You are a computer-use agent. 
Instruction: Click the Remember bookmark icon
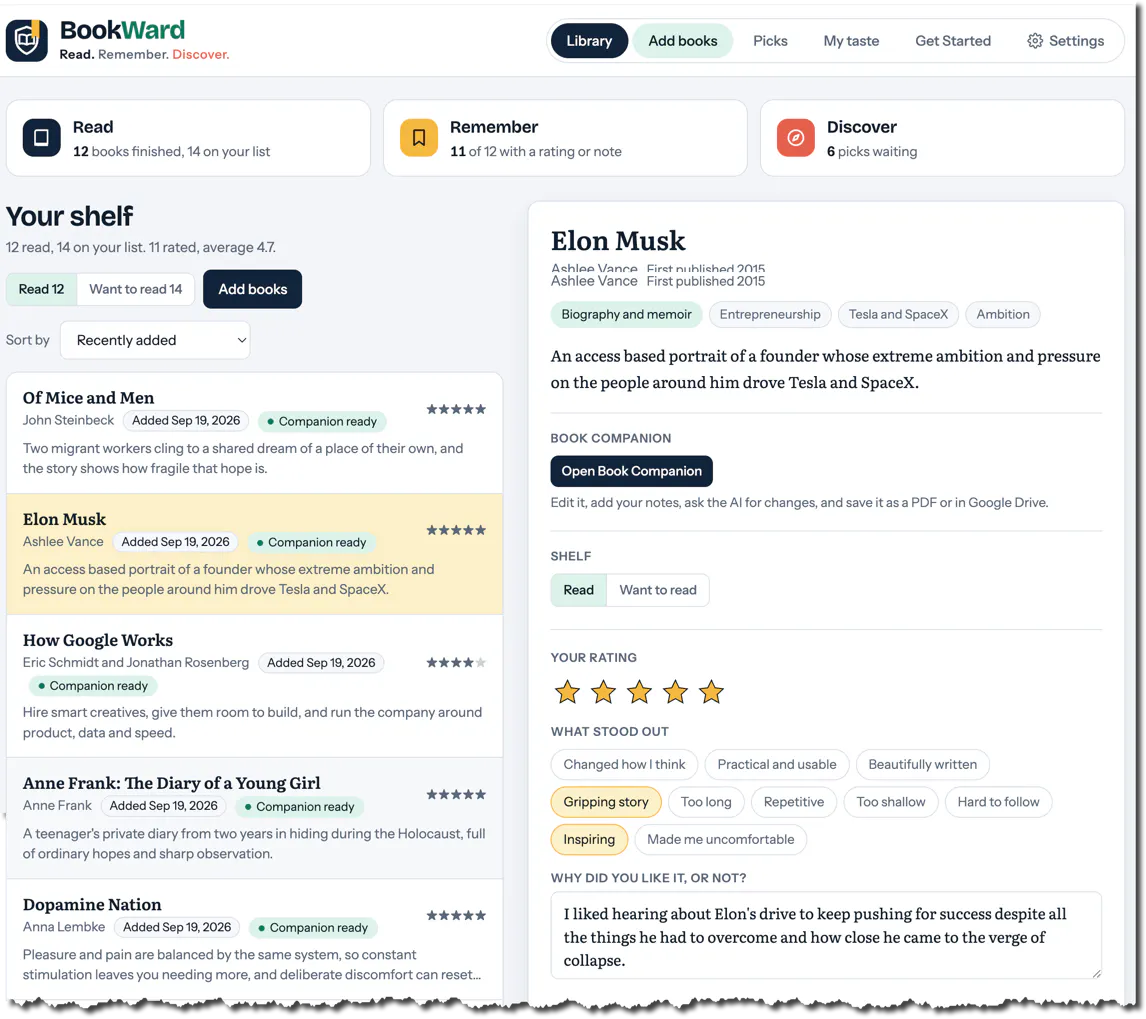coord(419,137)
